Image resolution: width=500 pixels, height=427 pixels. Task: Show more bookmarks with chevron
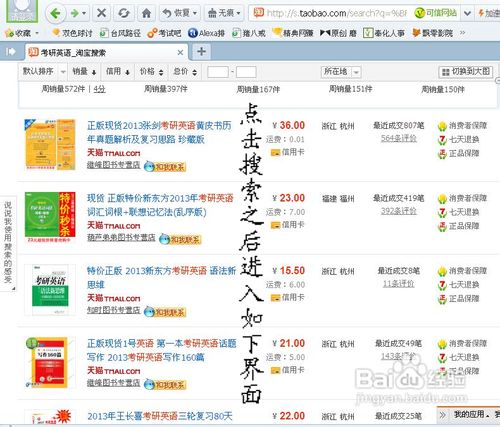(x=462, y=33)
